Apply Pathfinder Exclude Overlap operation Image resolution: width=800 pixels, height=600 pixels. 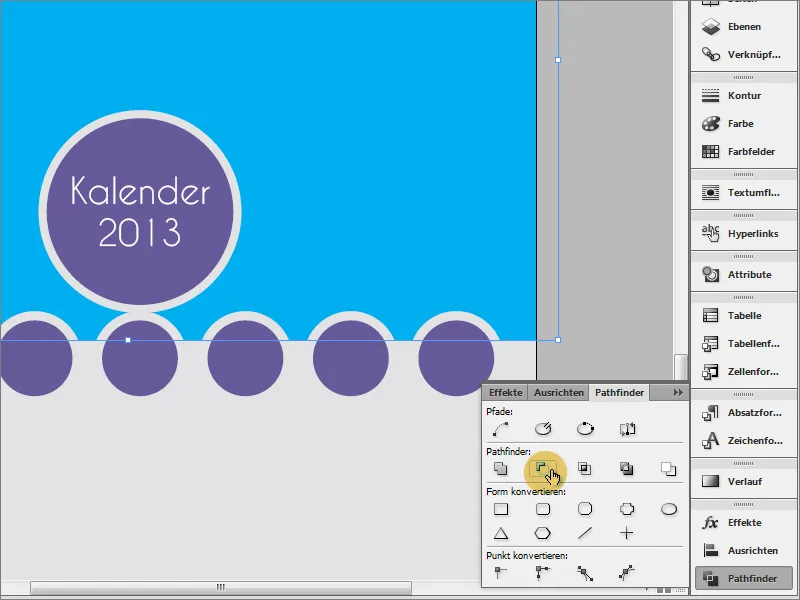point(627,468)
